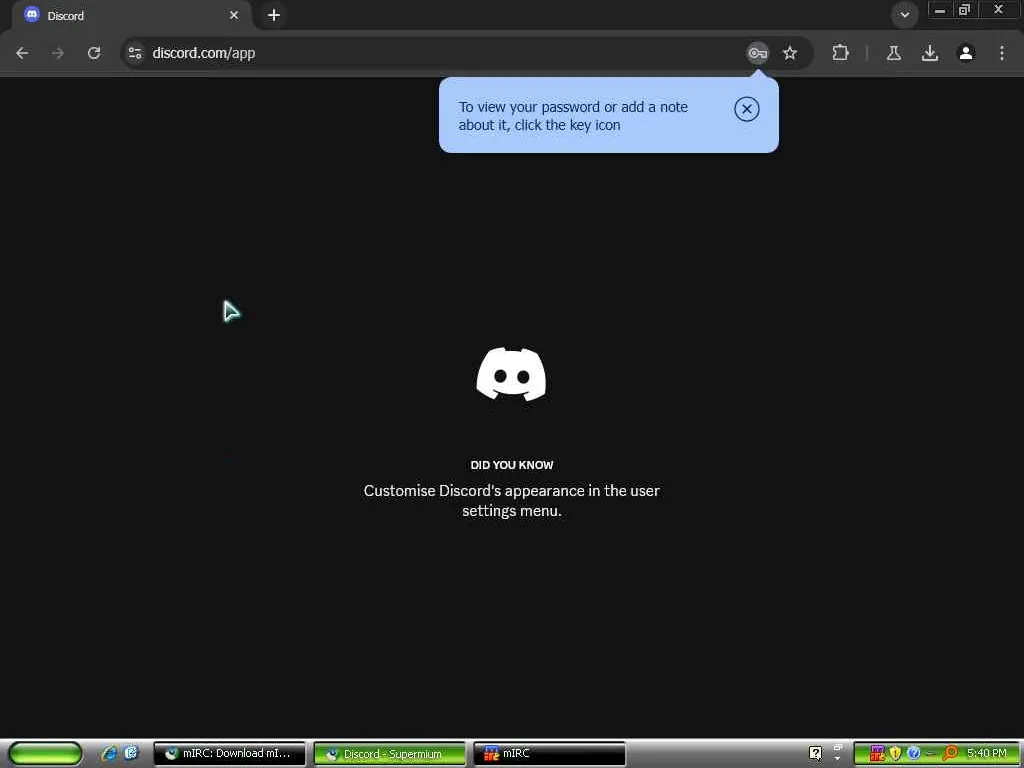
Task: Open the experiments flask icon
Action: [894, 53]
